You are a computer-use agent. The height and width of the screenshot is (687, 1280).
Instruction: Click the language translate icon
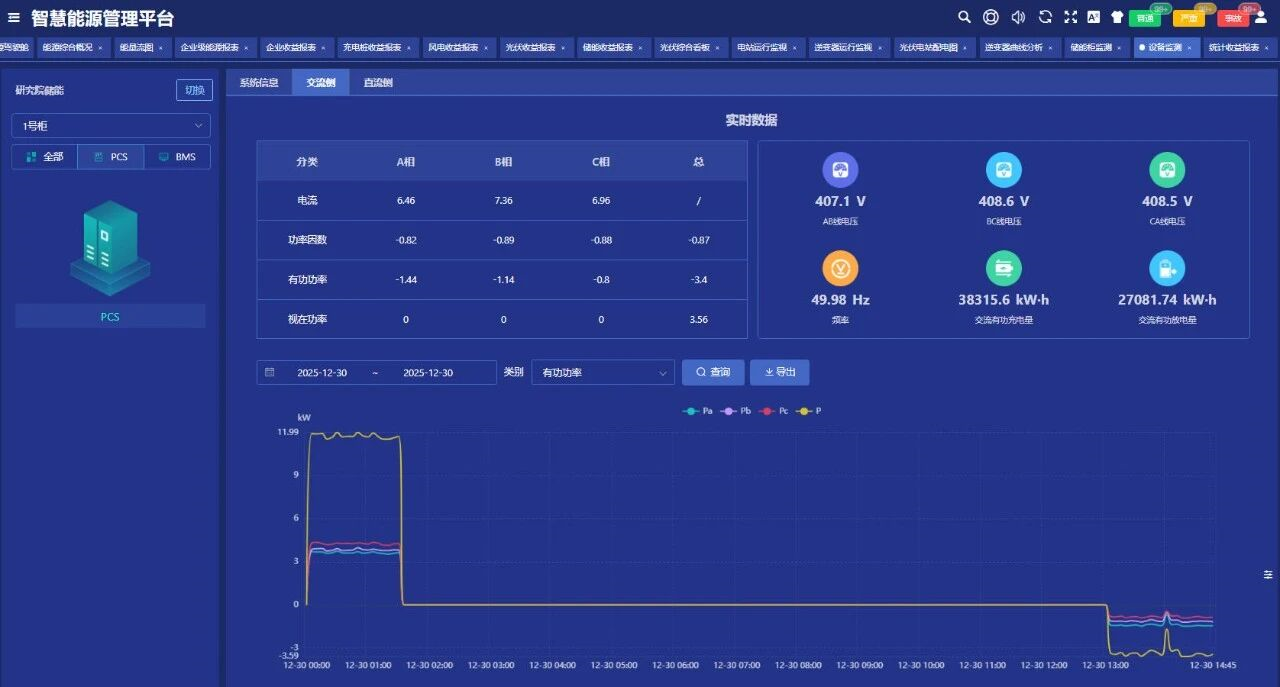tap(1094, 17)
